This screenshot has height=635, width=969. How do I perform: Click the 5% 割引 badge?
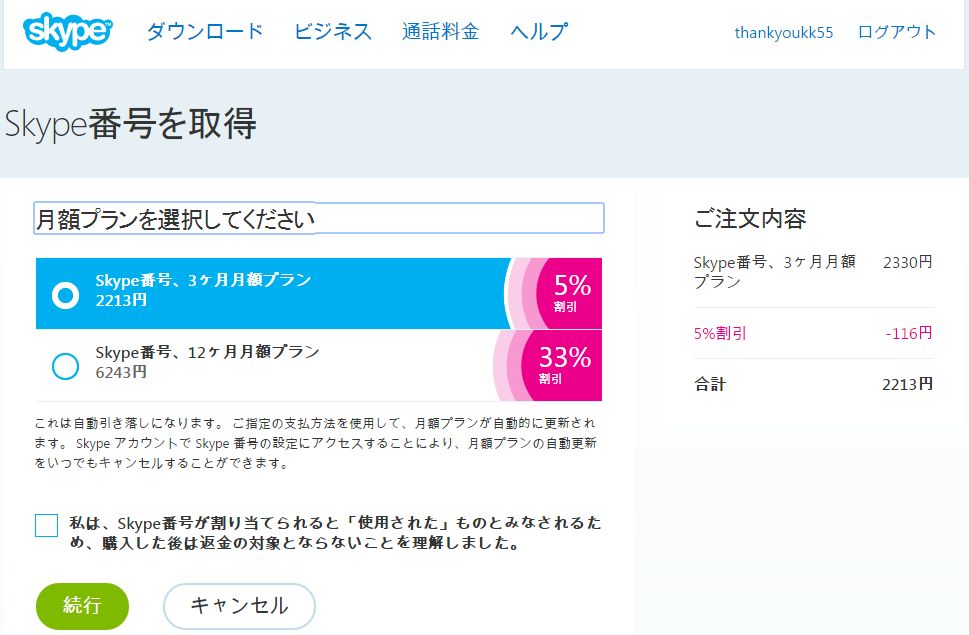(x=554, y=293)
